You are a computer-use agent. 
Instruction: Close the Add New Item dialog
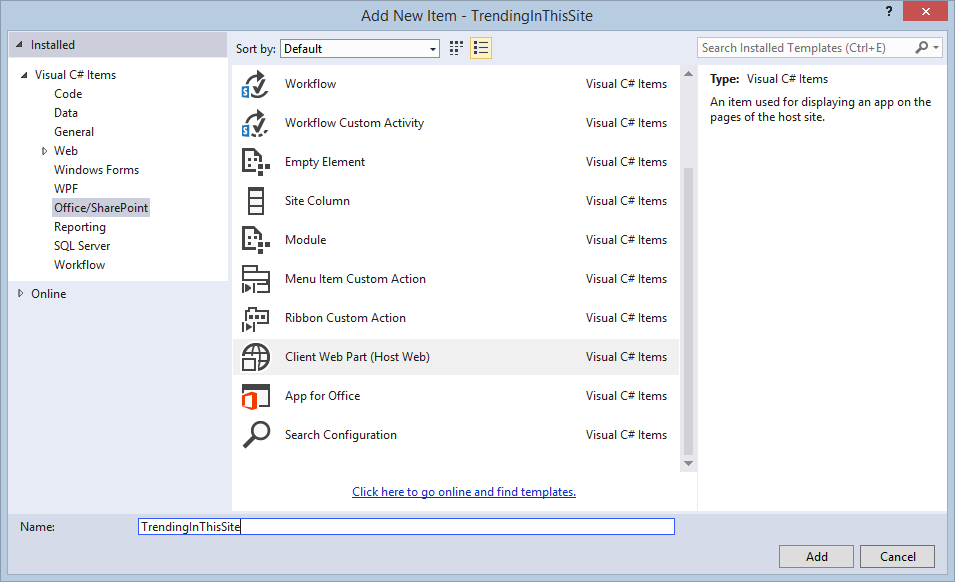point(925,12)
